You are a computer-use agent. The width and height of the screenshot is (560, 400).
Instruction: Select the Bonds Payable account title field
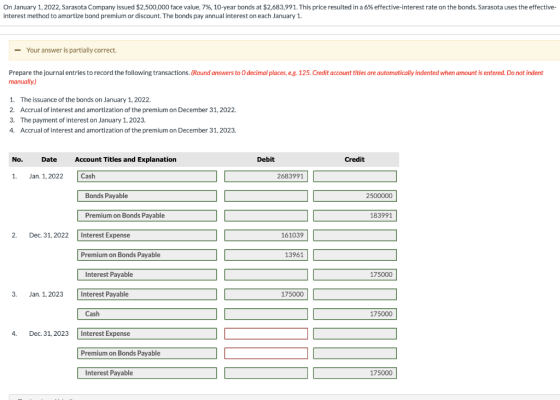[x=147, y=196]
